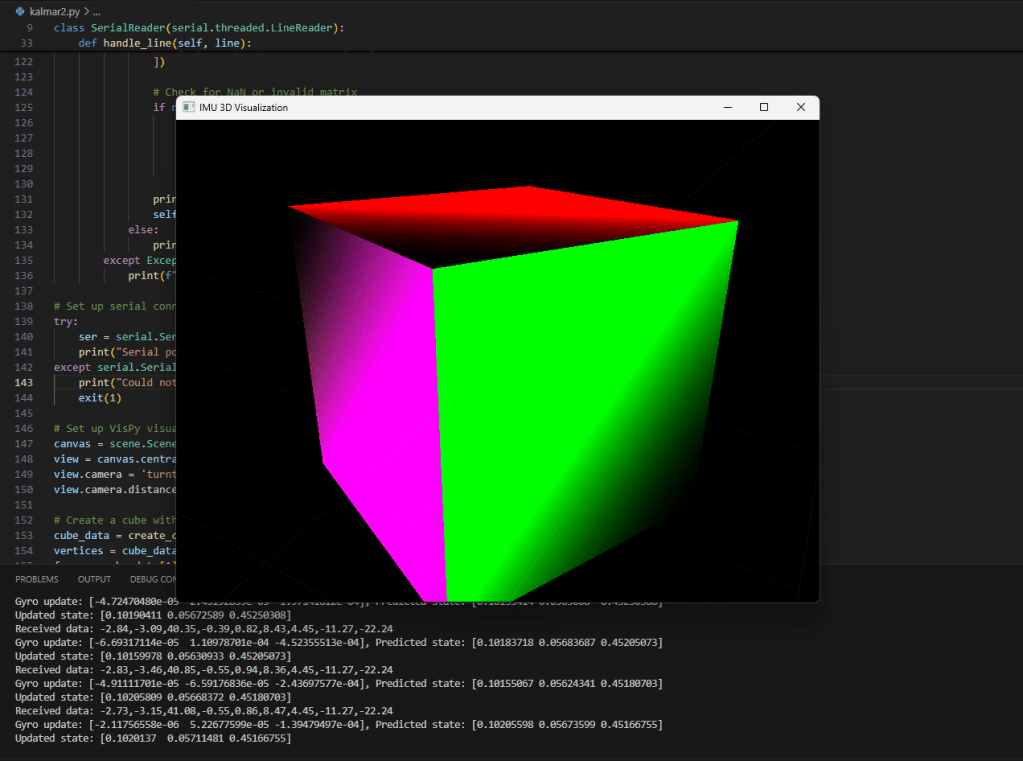Click line number 139 beside try statement
The image size is (1023, 761).
[26, 321]
